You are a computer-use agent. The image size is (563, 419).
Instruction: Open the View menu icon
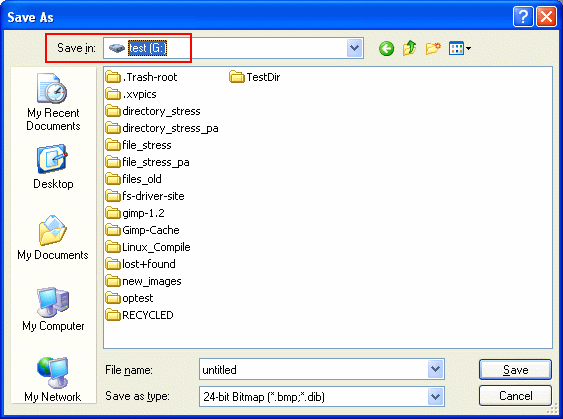pos(460,48)
